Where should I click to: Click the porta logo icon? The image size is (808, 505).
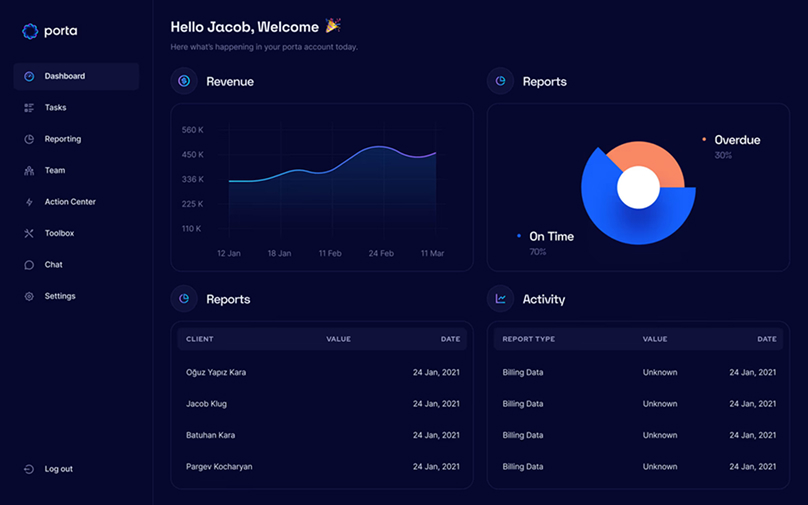click(x=30, y=31)
